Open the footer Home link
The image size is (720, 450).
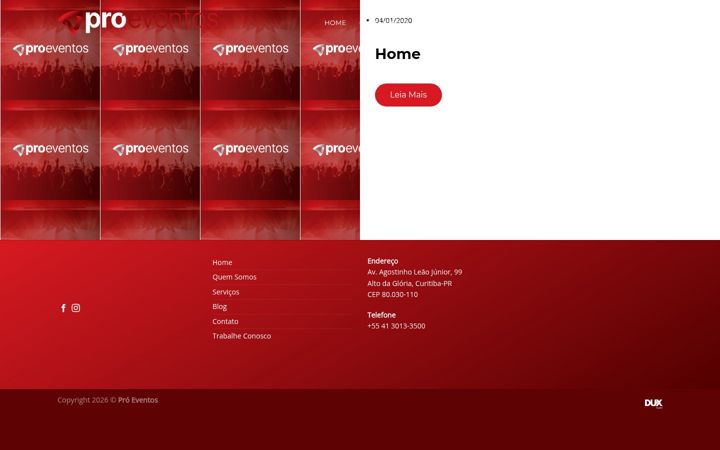coord(222,263)
